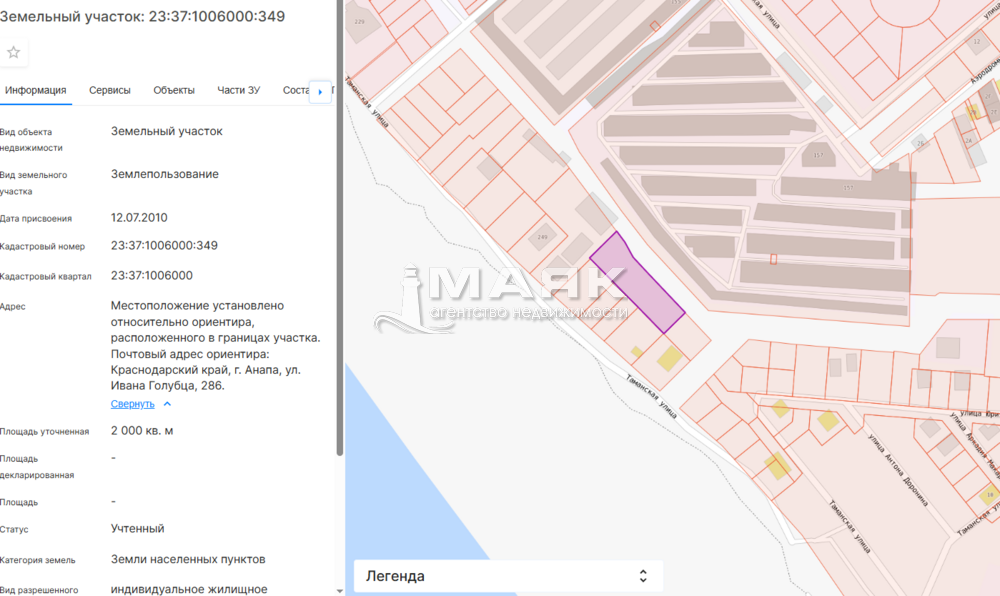Click the cadastral number value 23:37:1006000:349

point(164,246)
